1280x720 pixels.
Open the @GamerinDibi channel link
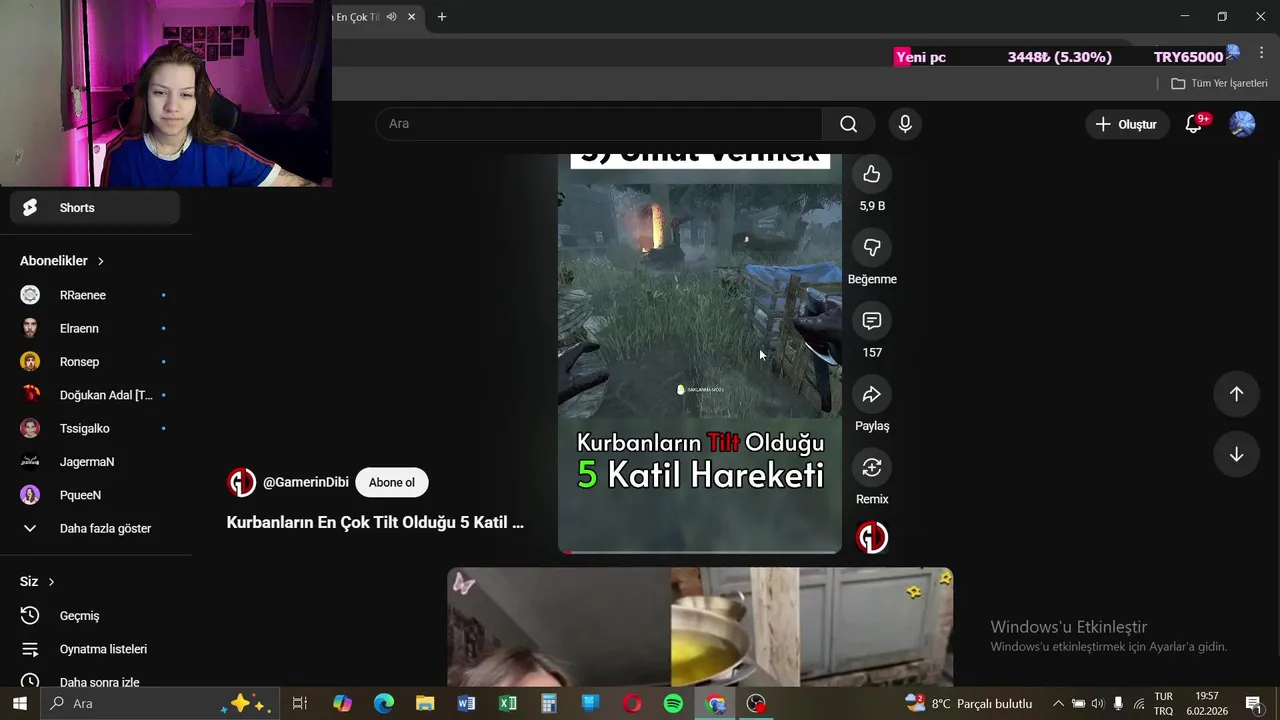point(306,482)
